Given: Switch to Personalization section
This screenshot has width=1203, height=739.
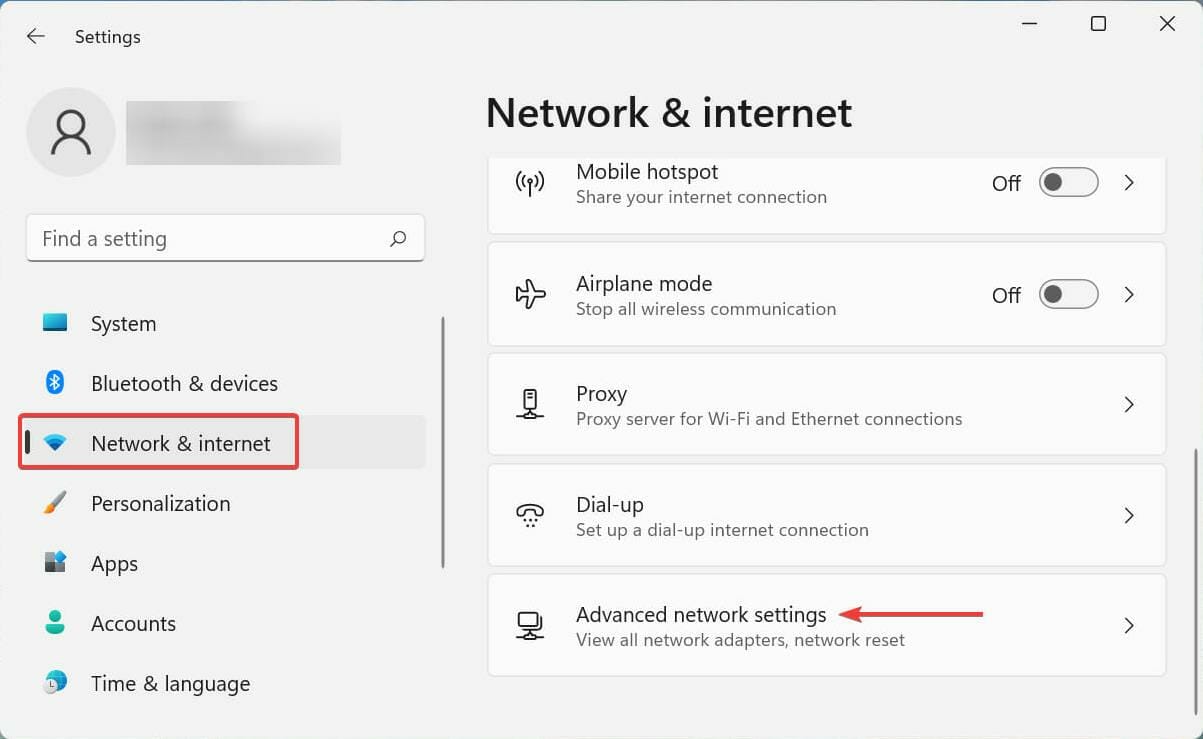Looking at the screenshot, I should tap(160, 503).
